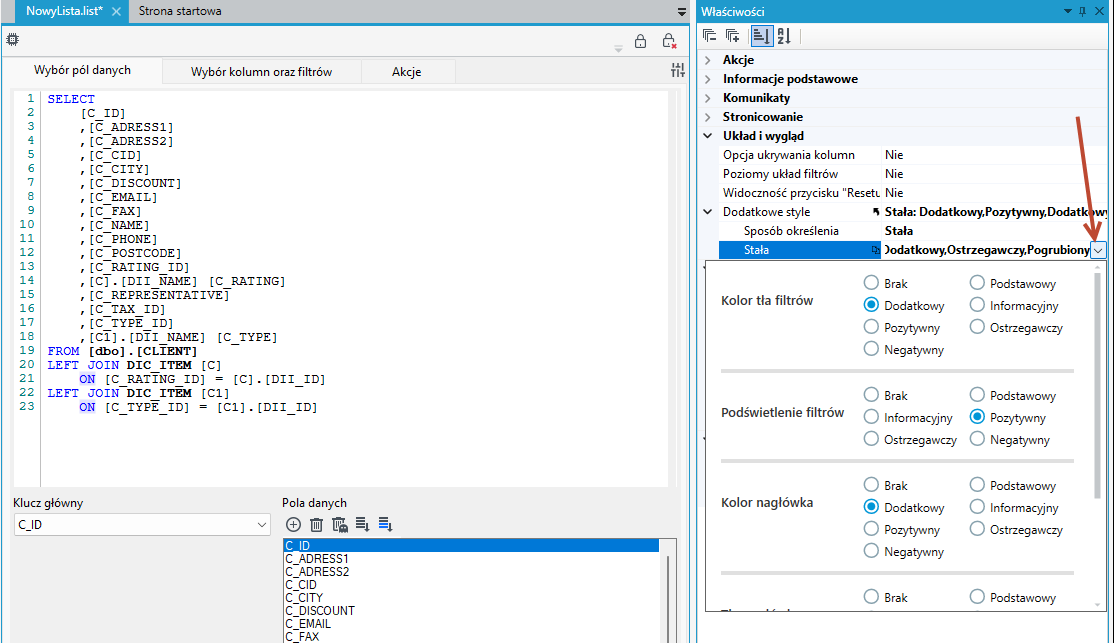Click the gray lines-with-arrow icon under Pola danych
The height and width of the screenshot is (643, 1114).
(x=362, y=524)
